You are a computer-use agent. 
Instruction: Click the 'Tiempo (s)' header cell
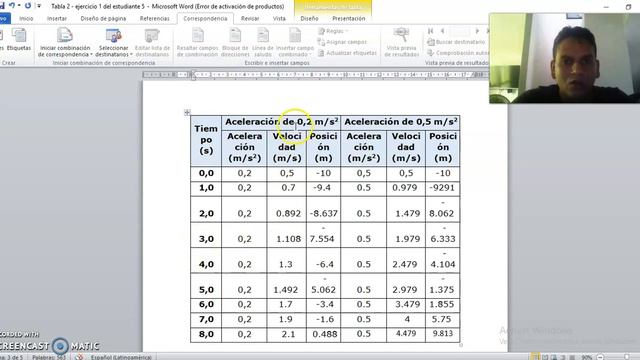pos(206,140)
